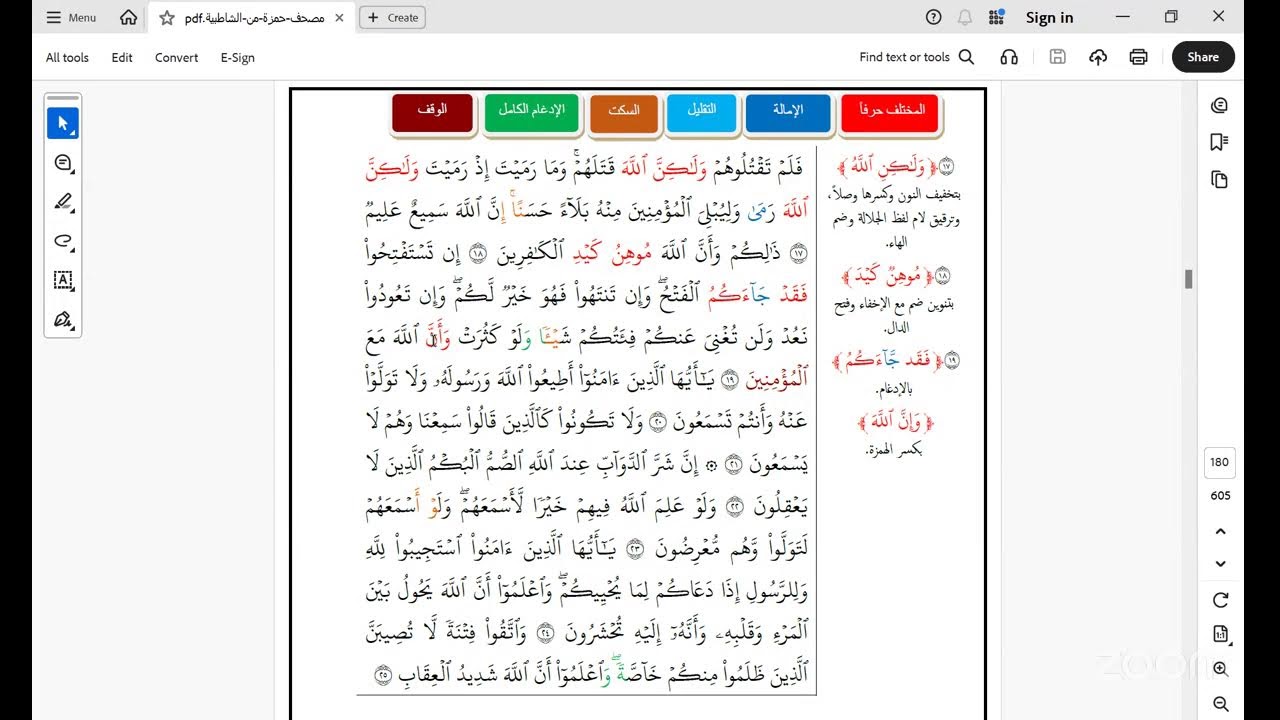1280x720 pixels.
Task: Select the freehand draw tool
Action: [63, 241]
